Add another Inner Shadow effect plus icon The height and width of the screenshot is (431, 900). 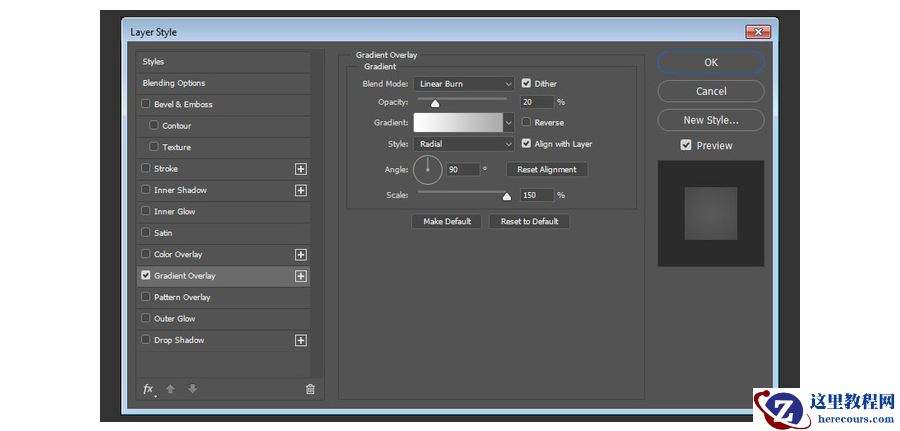tap(301, 191)
